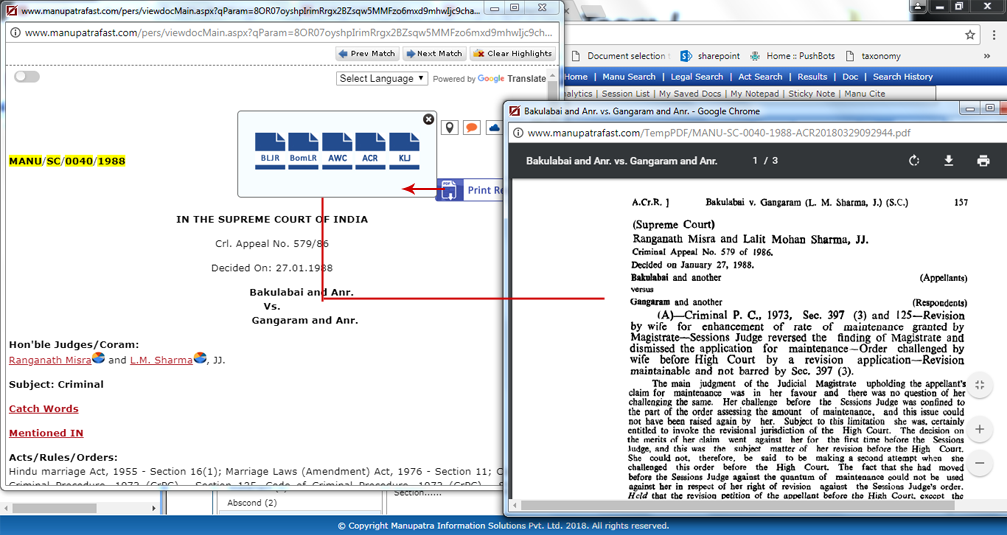The width and height of the screenshot is (1007, 535).
Task: Close the report selection popup
Action: coord(428,119)
